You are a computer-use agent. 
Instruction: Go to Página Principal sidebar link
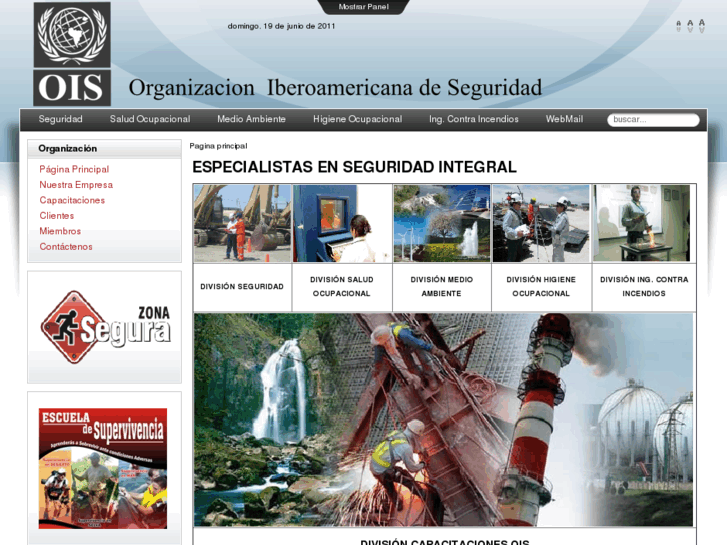pos(74,169)
